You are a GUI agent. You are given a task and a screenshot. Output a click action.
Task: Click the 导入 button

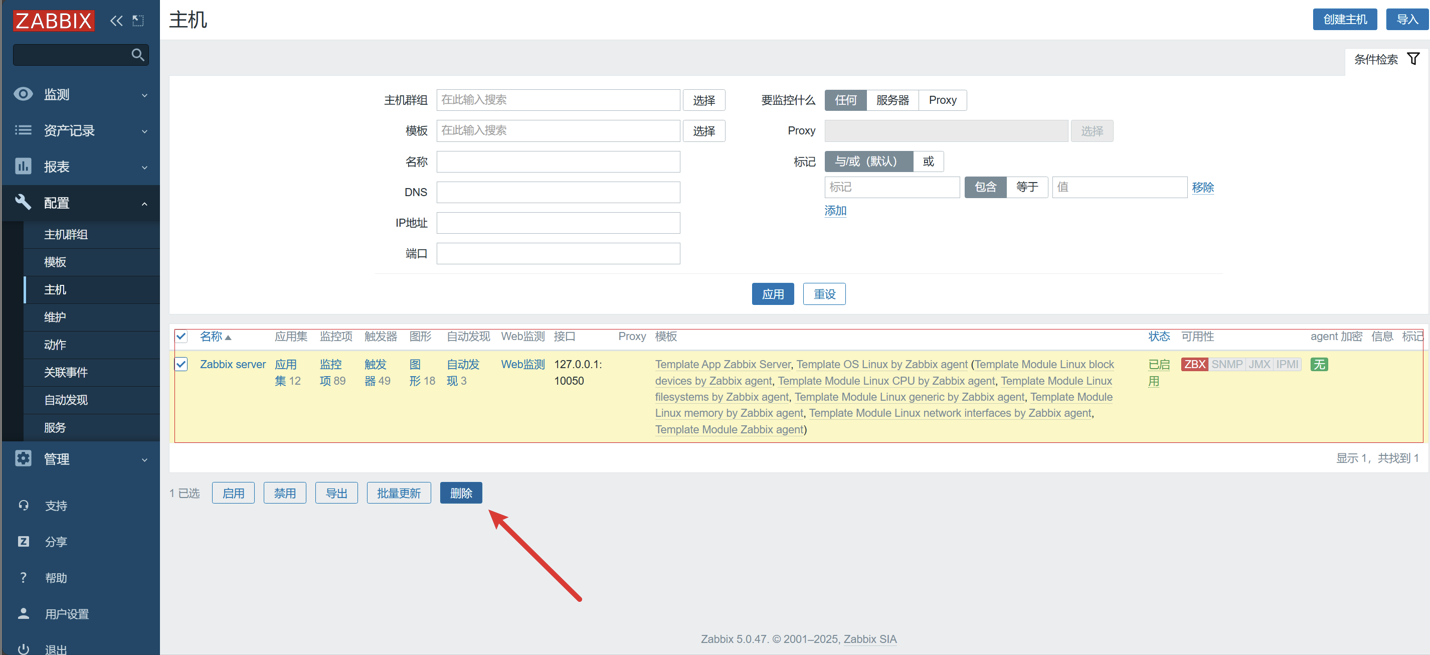[1407, 19]
